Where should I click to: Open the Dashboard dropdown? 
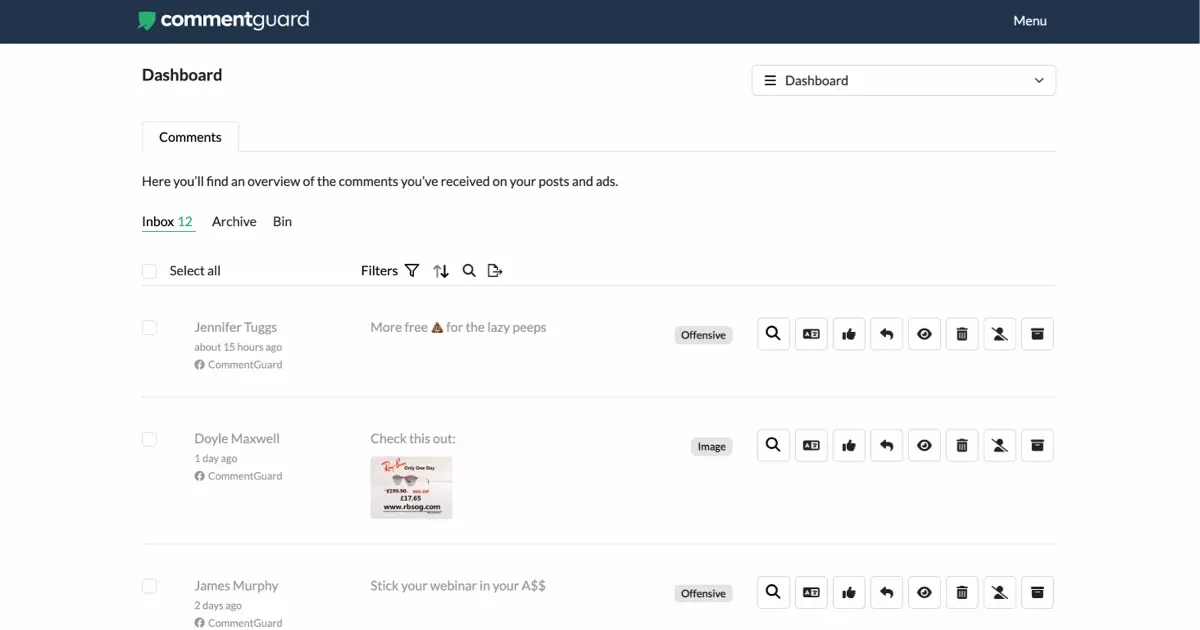903,80
